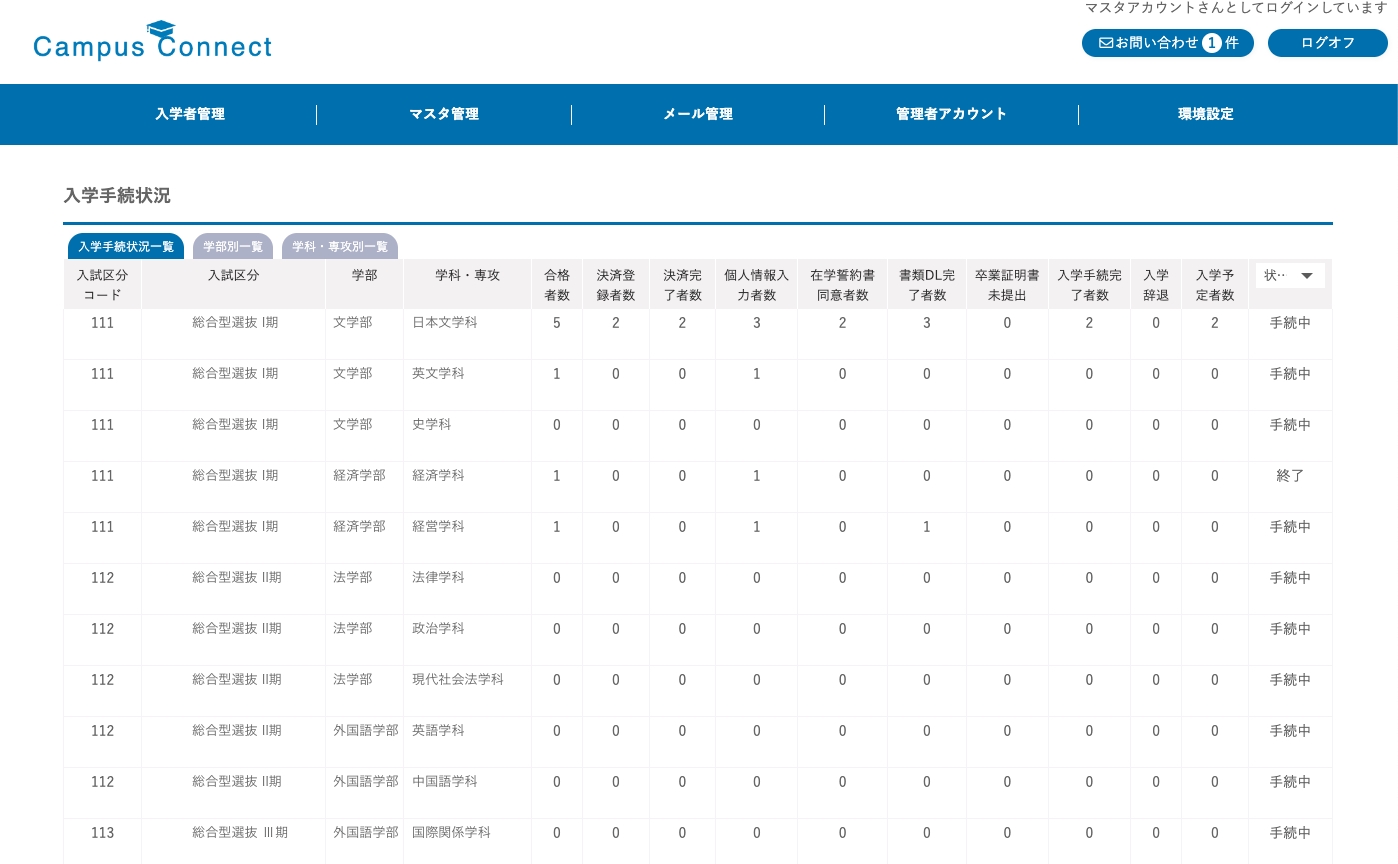Viewport: 1398px width, 864px height.
Task: Open お問い合わせ inbox with envelope icon
Action: tap(1167, 43)
